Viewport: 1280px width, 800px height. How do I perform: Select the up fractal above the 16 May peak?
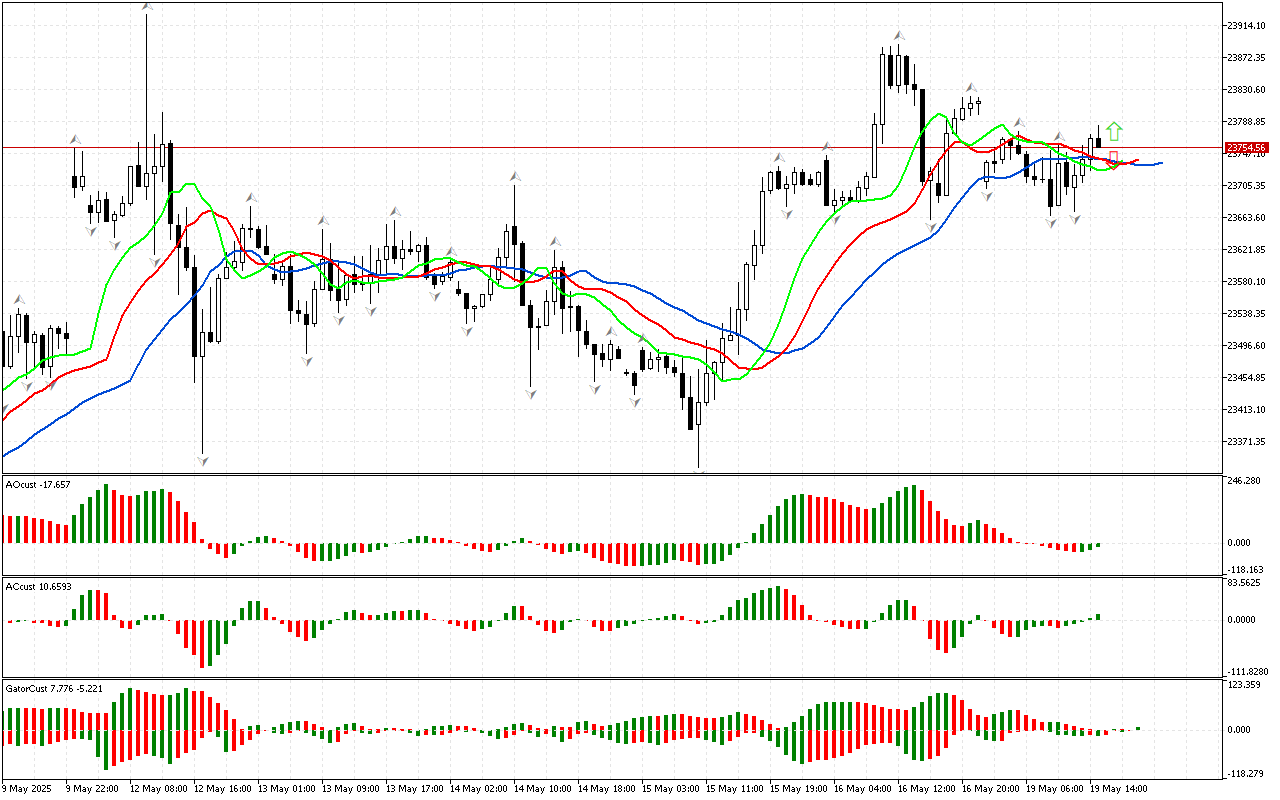pos(899,35)
